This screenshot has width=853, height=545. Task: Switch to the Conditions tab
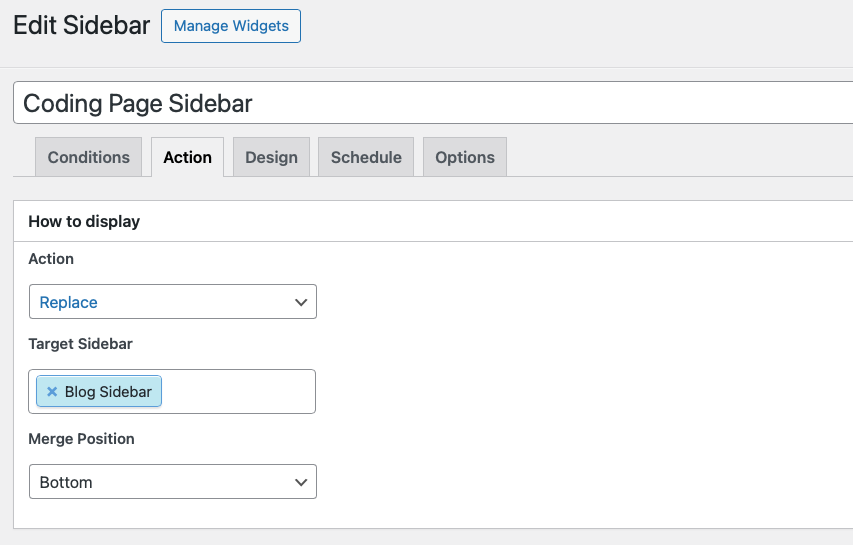pos(89,157)
